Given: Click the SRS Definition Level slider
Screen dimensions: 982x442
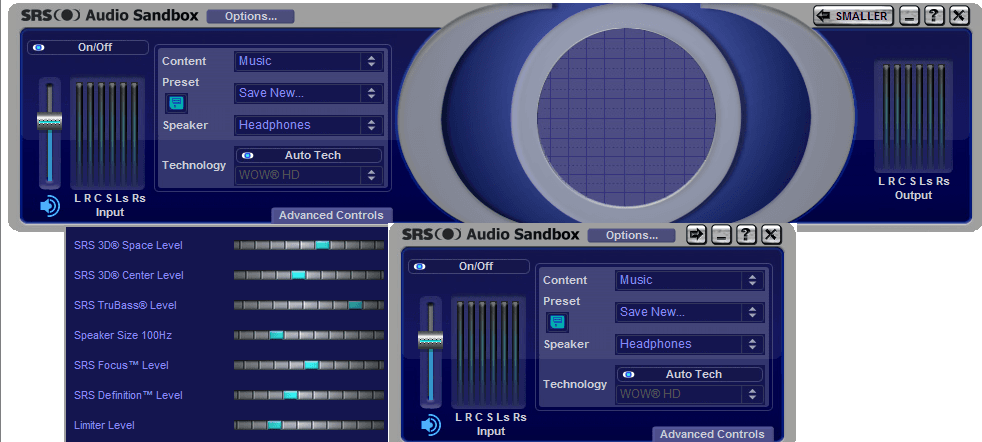Looking at the screenshot, I should 309,395.
